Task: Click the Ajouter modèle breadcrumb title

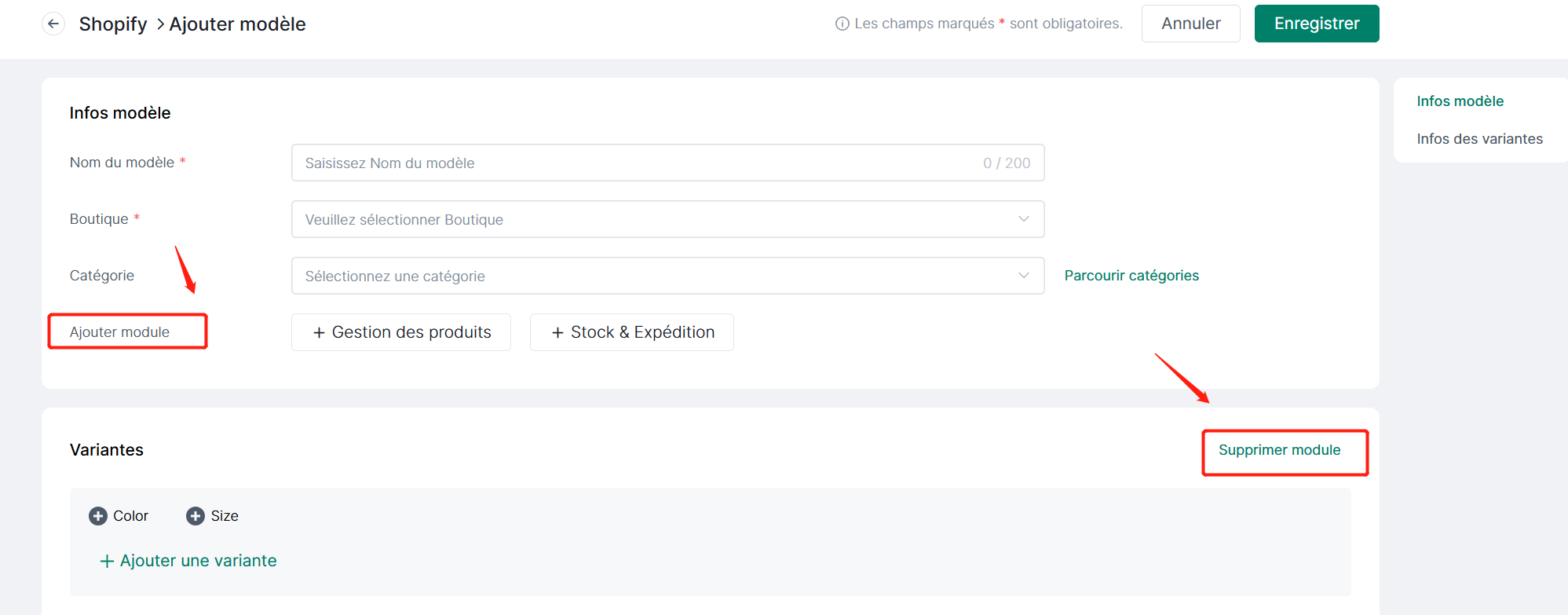Action: pos(237,24)
